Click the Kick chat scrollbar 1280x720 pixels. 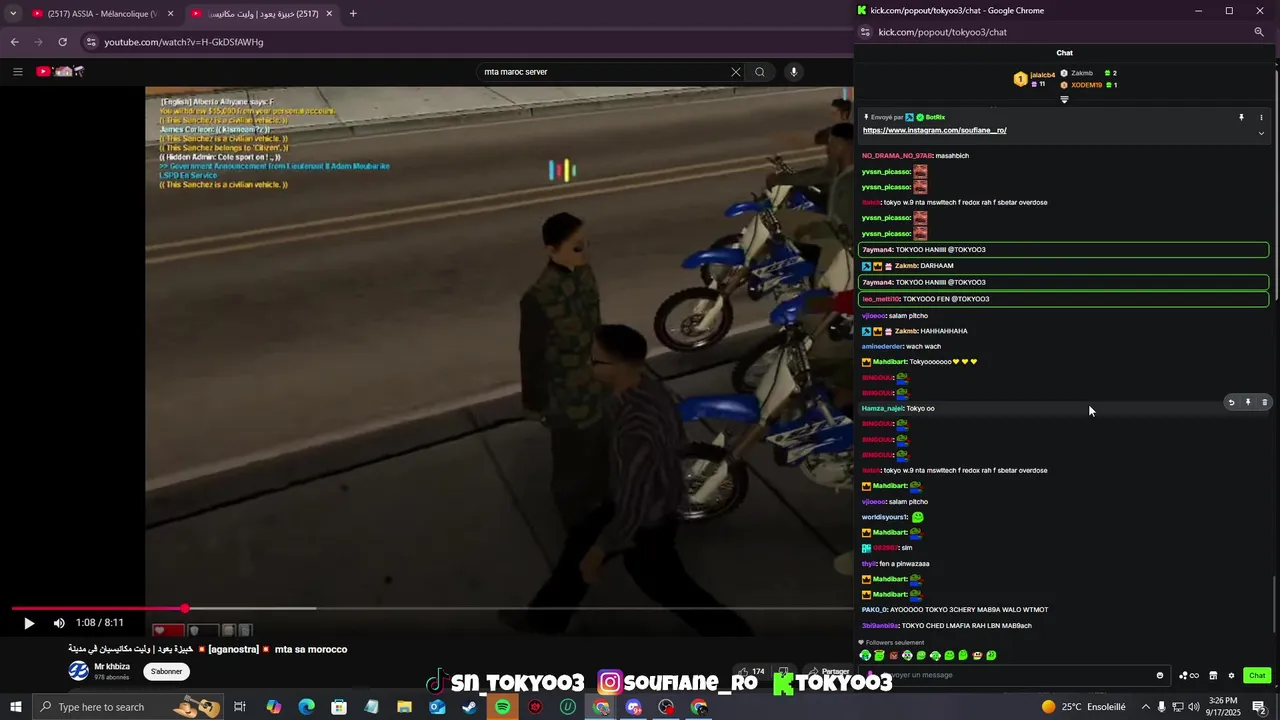1275,605
